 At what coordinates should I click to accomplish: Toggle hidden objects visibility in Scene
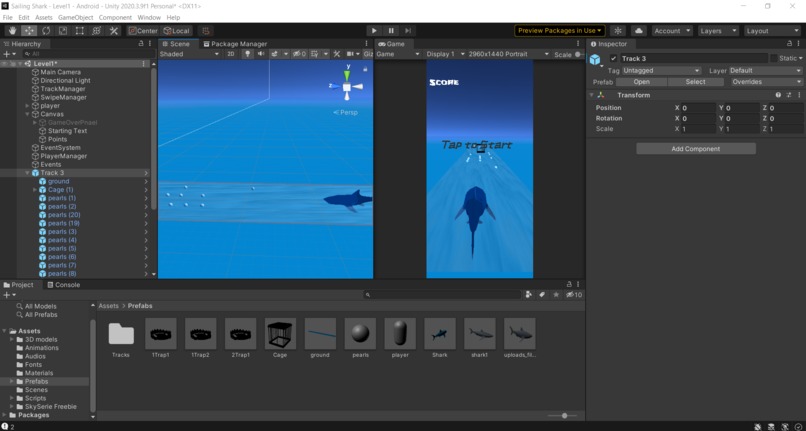pos(299,54)
